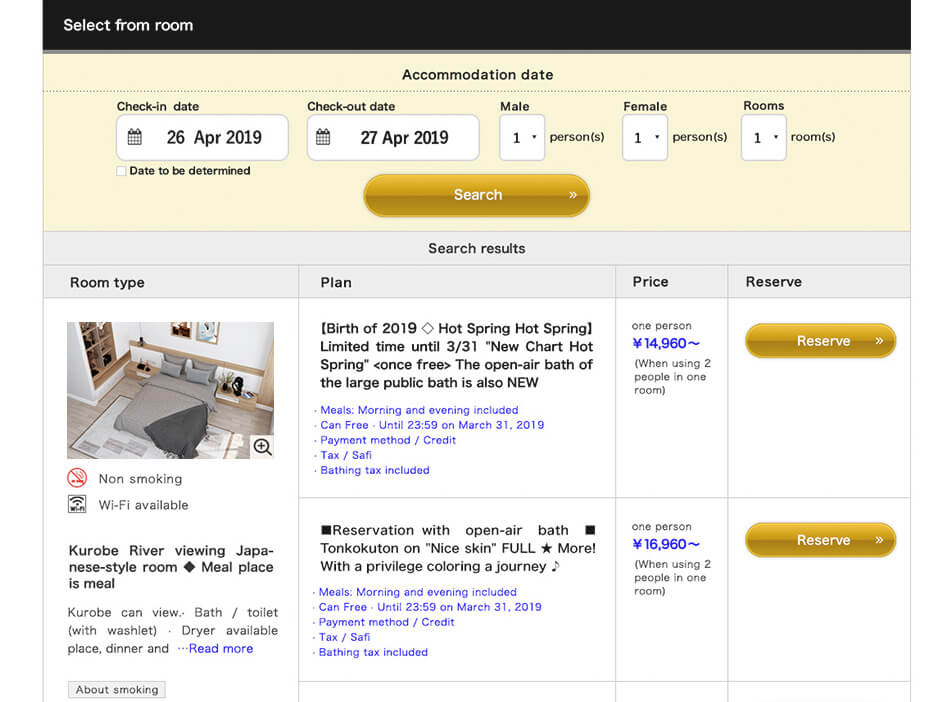Click the check-in date field 26 Apr 2019
952x702 pixels.
pyautogui.click(x=213, y=138)
